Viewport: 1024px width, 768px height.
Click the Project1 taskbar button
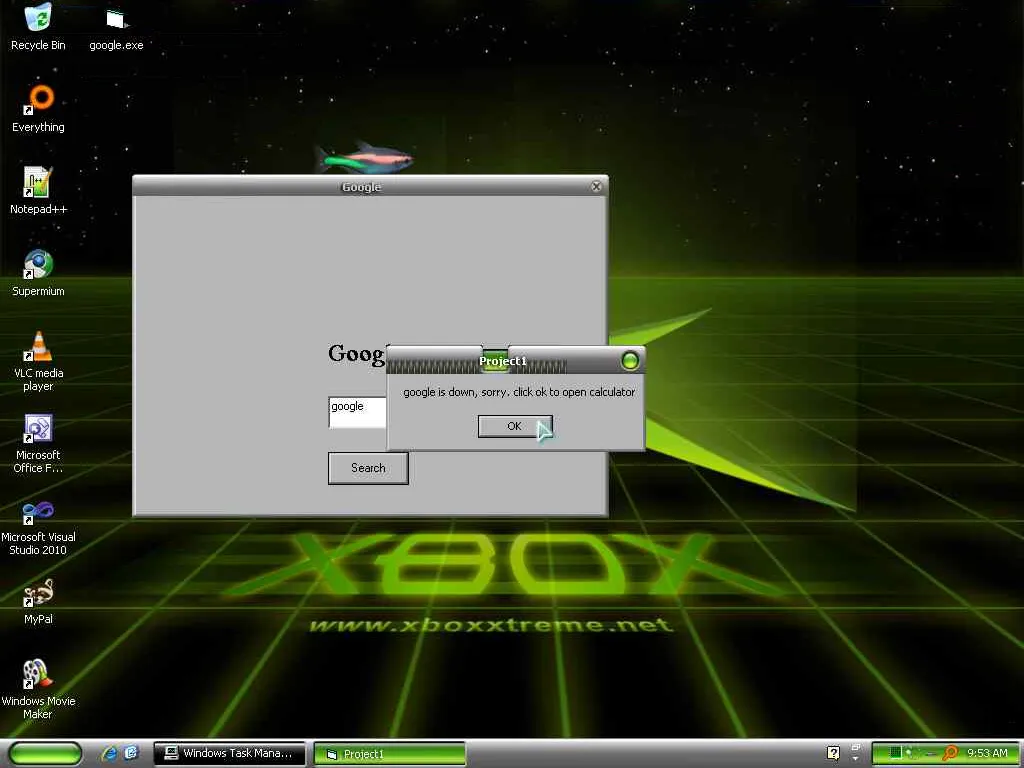390,754
